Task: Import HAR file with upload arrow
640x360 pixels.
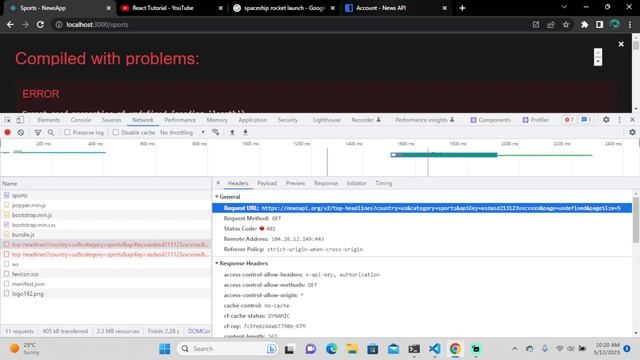Action: (232, 132)
